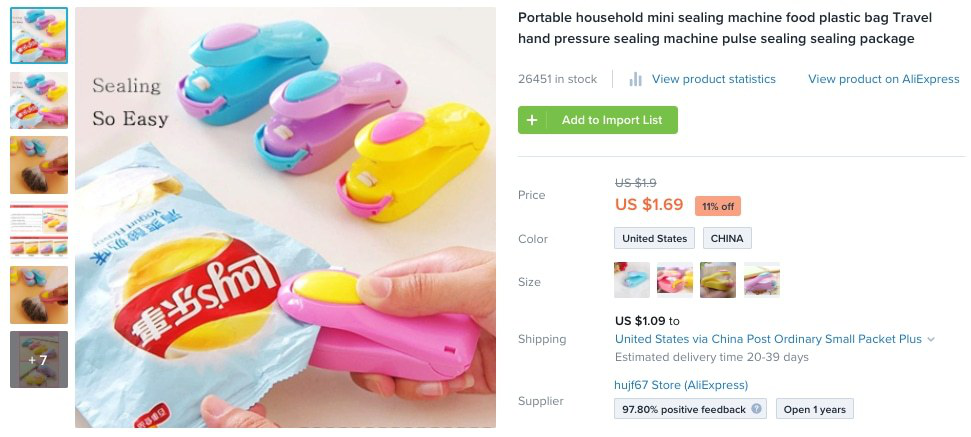Visit hujf67 Store supplier page
The image size is (971, 437).
(681, 385)
